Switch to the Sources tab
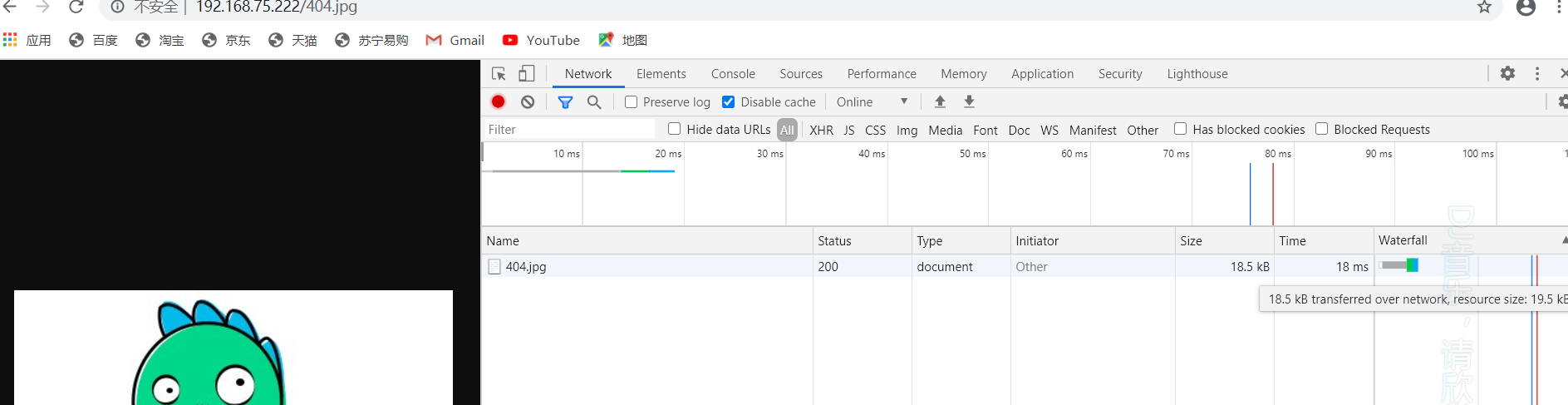The height and width of the screenshot is (405, 1568). tap(801, 73)
